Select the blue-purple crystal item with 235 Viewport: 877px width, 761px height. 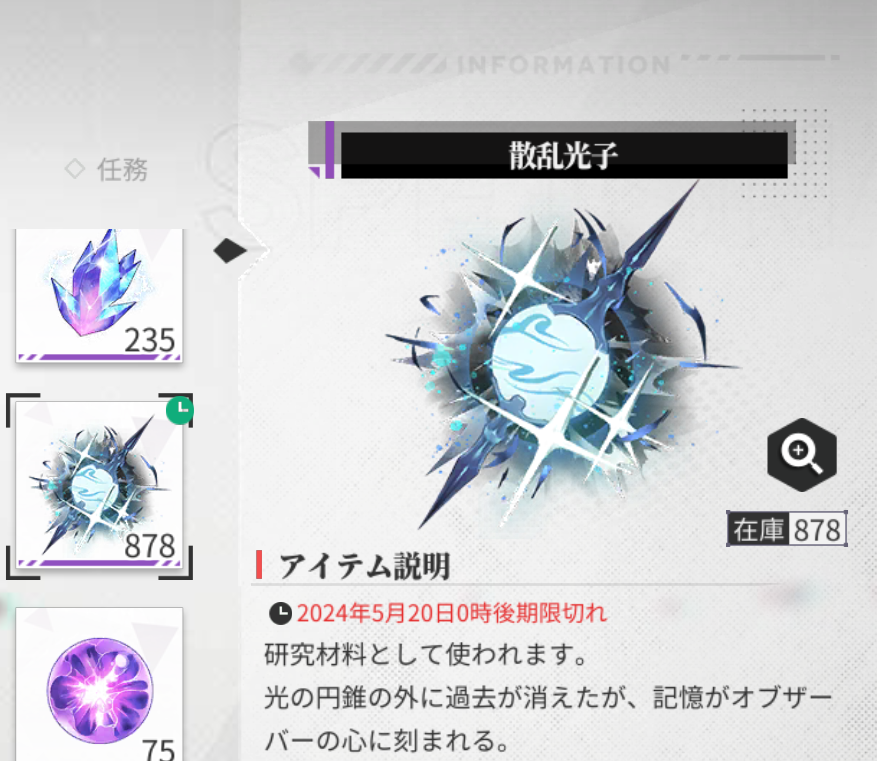tap(99, 295)
